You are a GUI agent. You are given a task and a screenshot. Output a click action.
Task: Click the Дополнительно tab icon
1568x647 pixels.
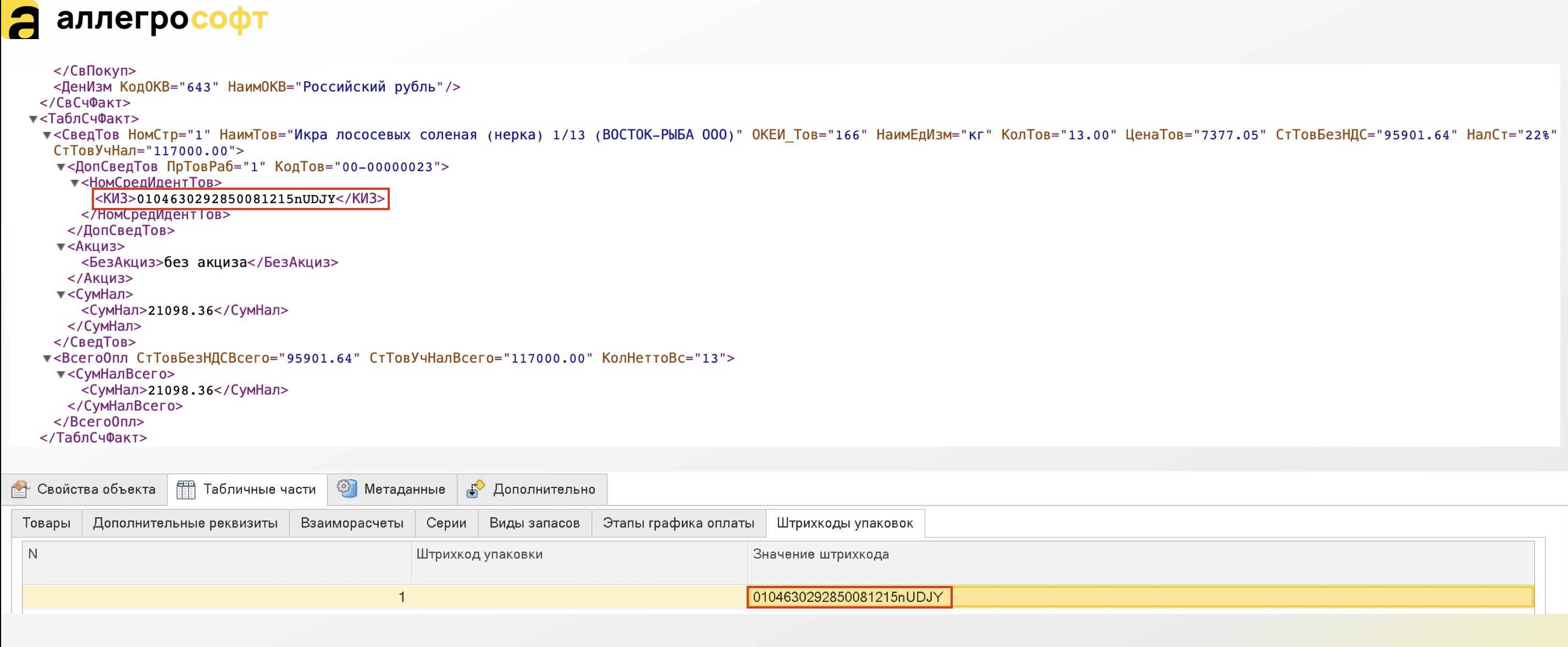pos(476,489)
